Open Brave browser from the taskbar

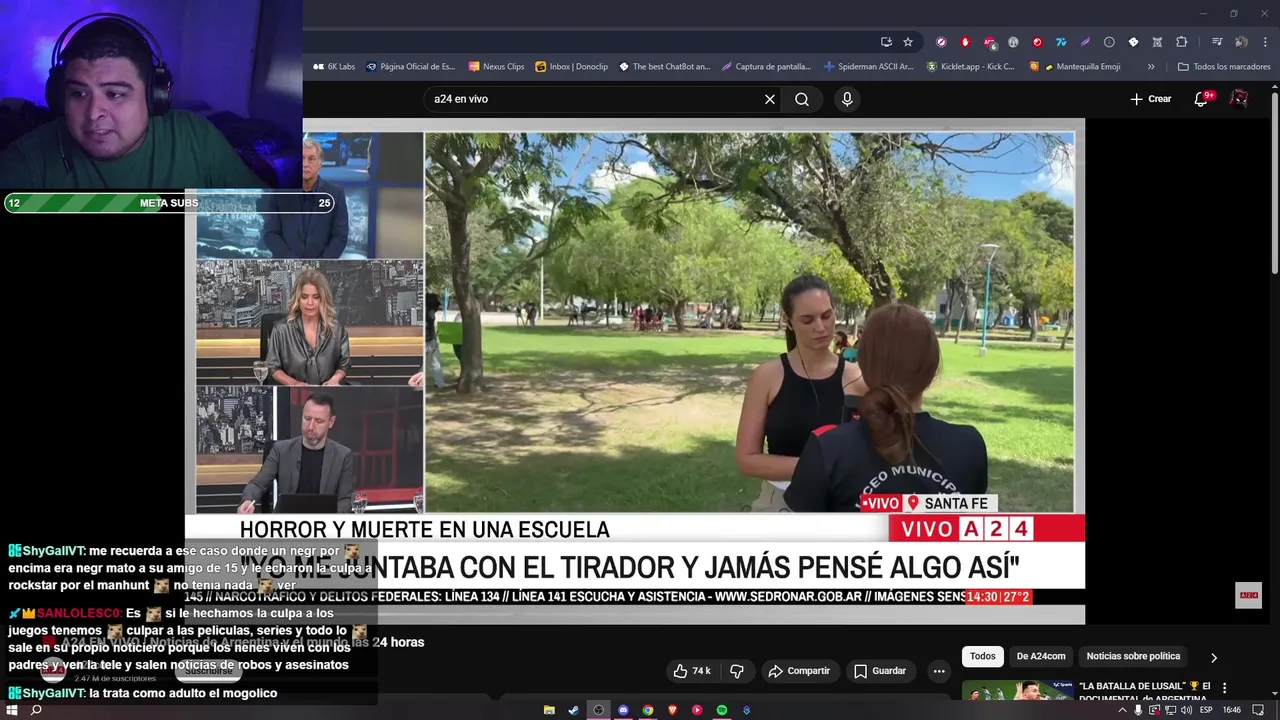pos(672,710)
